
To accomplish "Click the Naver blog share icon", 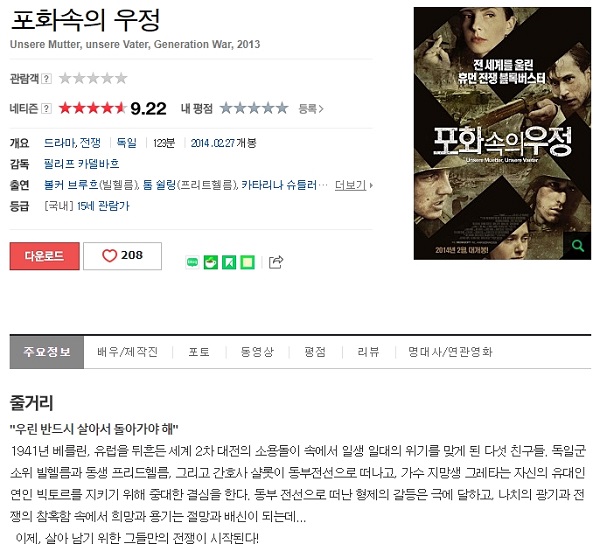I will (192, 263).
